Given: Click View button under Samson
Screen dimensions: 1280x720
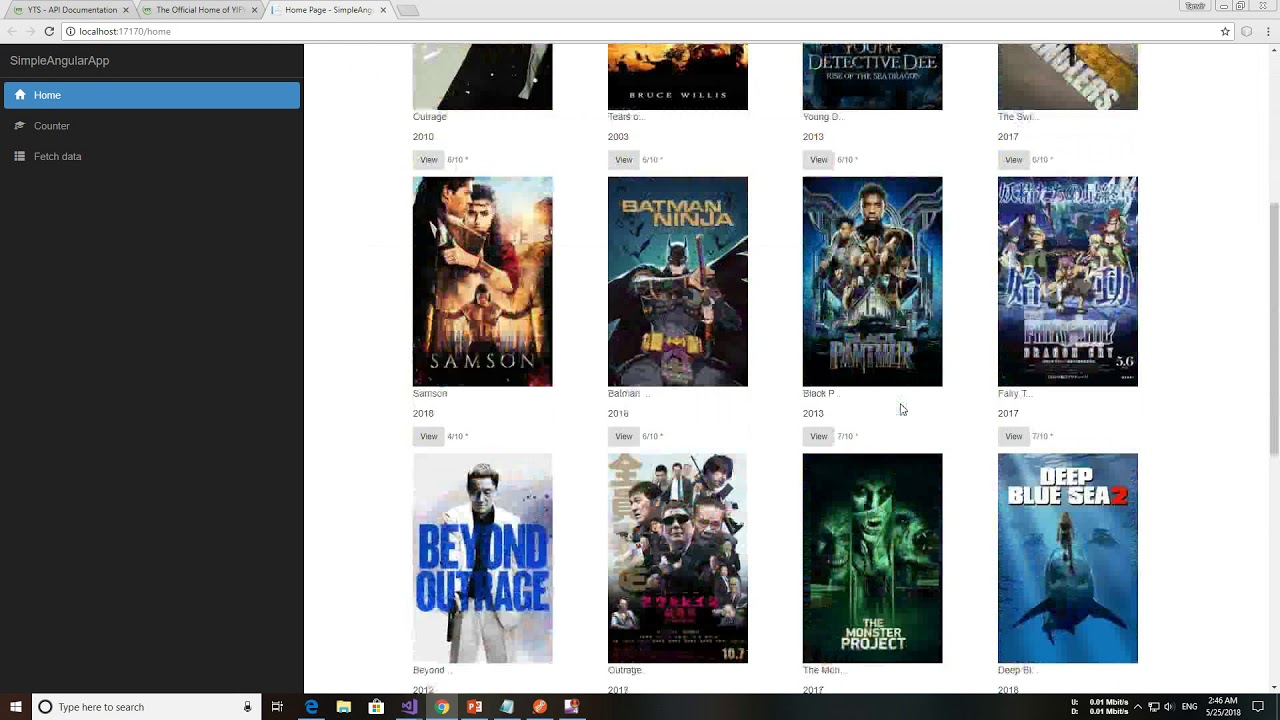Looking at the screenshot, I should coord(428,436).
